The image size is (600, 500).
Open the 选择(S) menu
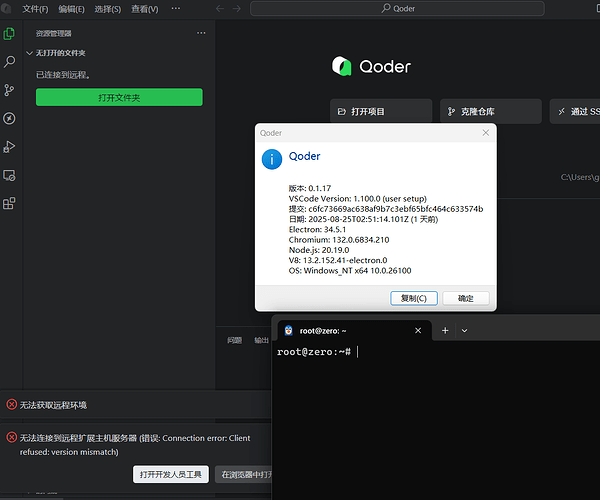click(108, 9)
